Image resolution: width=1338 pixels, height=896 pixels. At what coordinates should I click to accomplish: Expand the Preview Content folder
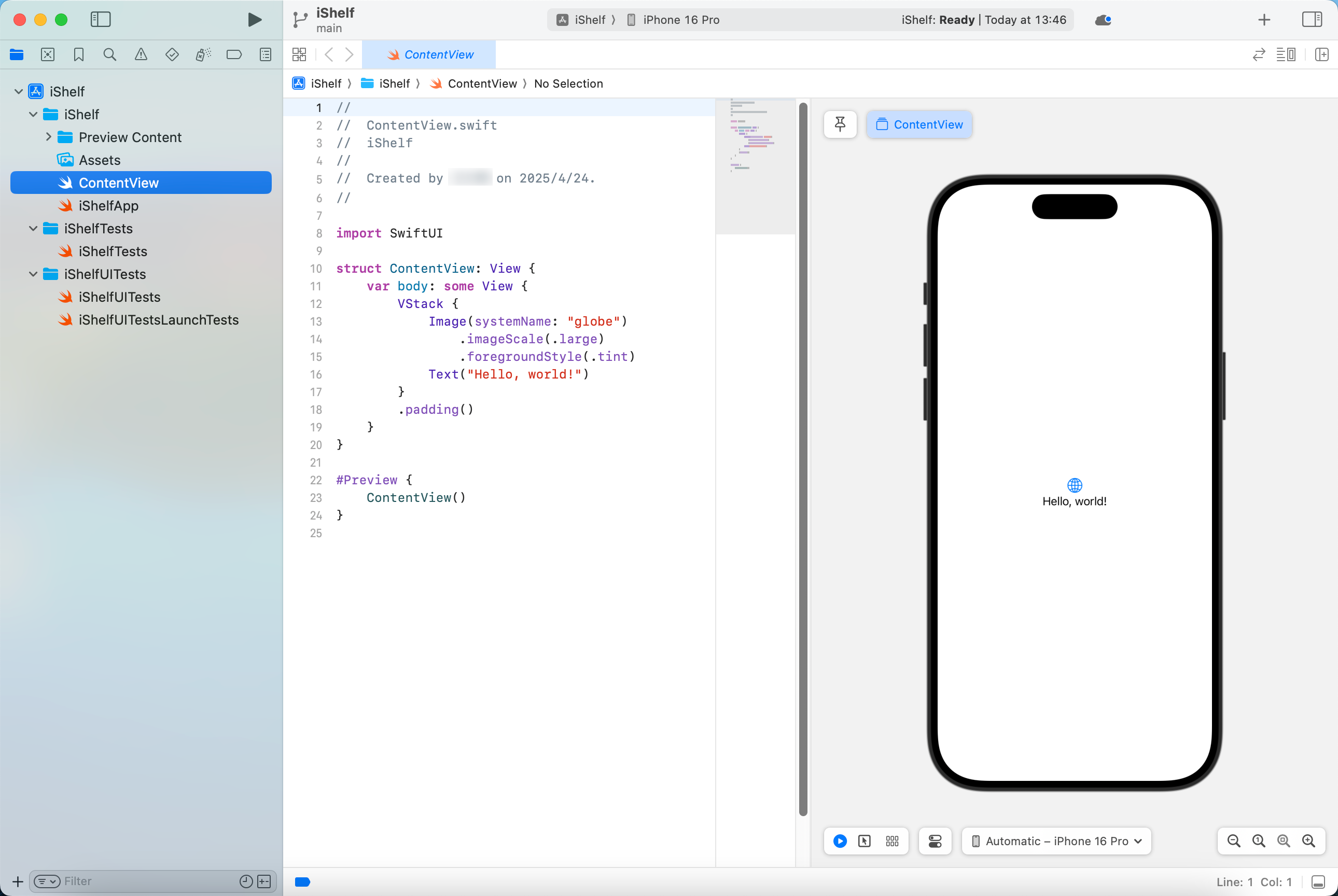(49, 136)
